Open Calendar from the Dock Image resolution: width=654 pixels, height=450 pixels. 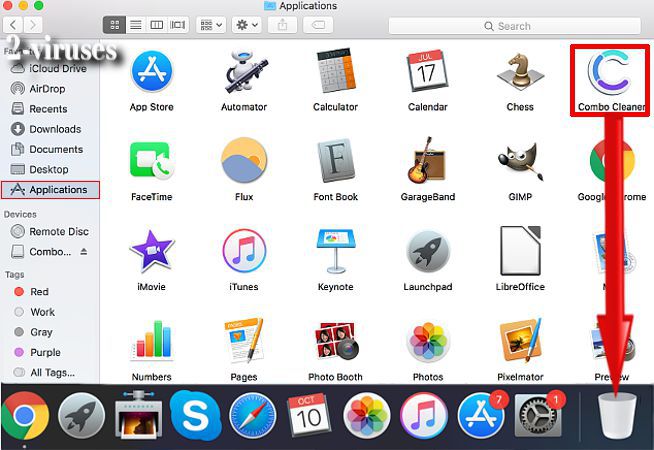[309, 415]
